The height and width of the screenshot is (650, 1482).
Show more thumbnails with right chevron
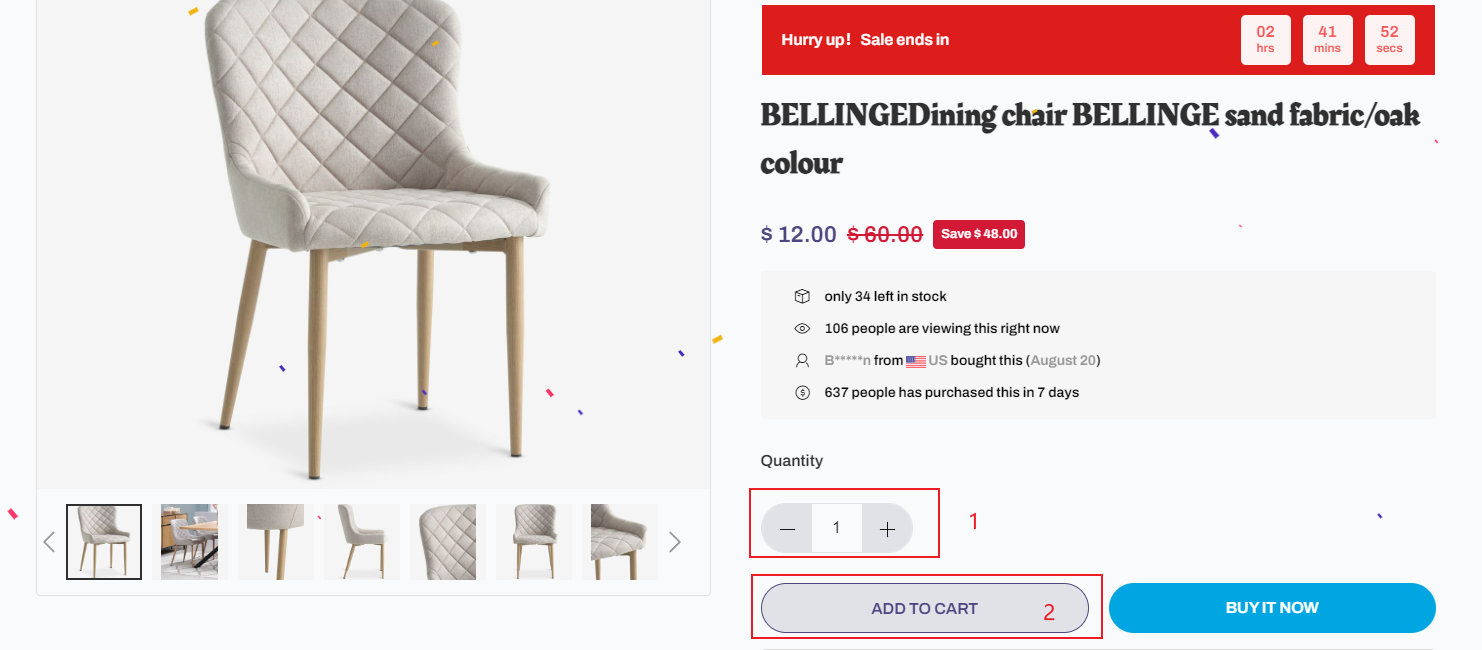(x=675, y=542)
